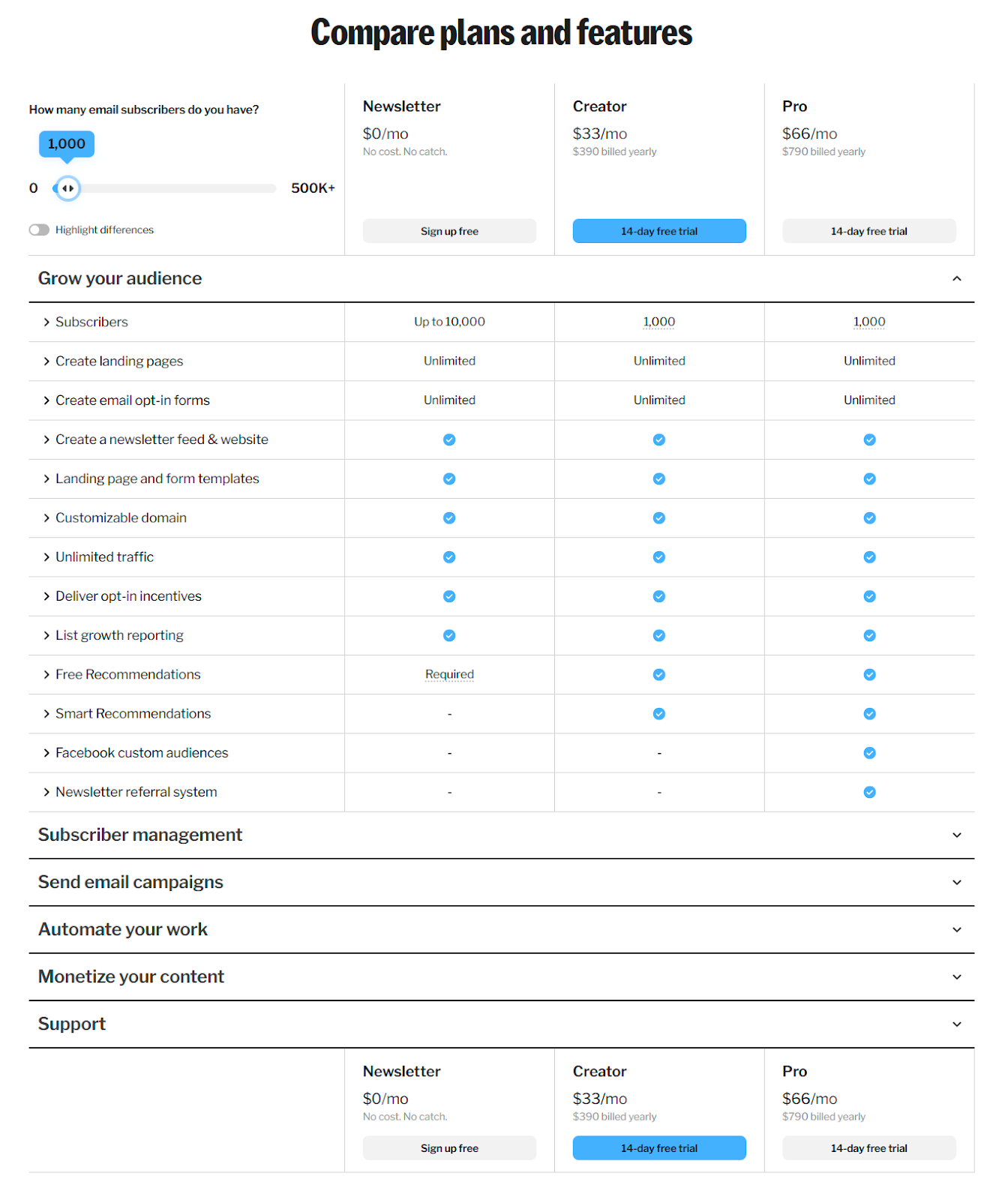Click Pro checkmark for Deliver opt-in incentives
This screenshot has width=1008, height=1200.
(x=869, y=596)
